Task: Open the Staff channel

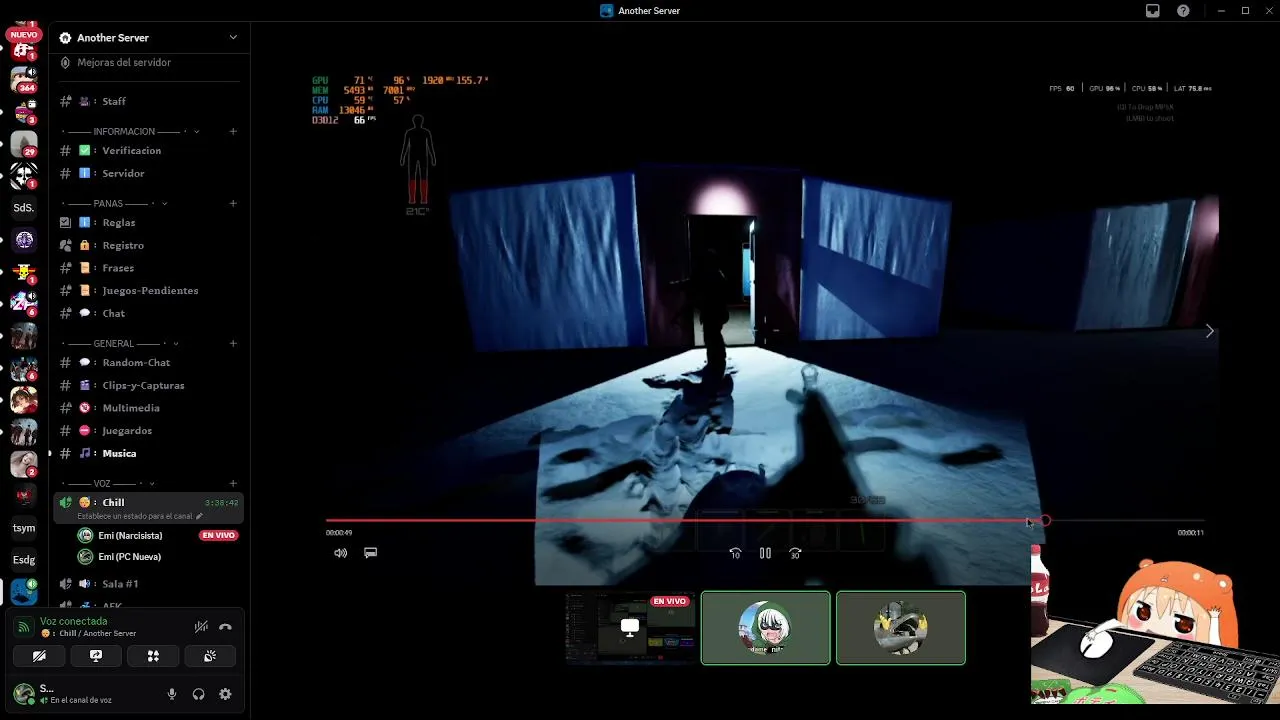Action: pyautogui.click(x=149, y=101)
